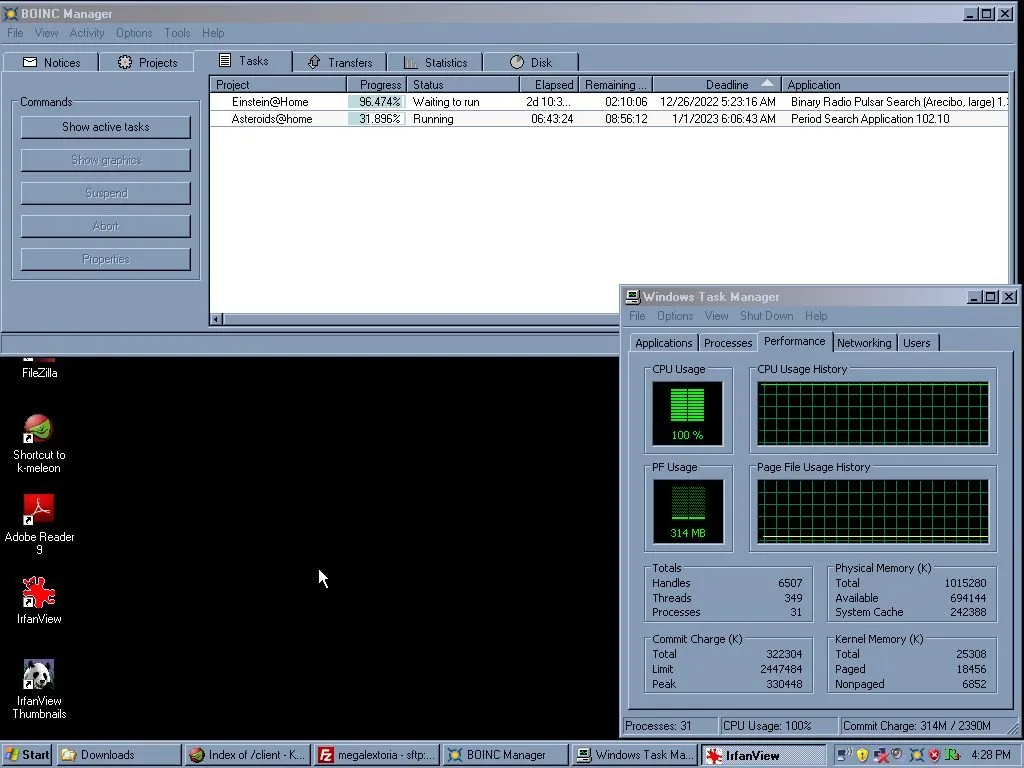Open the red shield security tray icon
This screenshot has width=1024, height=768.
point(934,755)
